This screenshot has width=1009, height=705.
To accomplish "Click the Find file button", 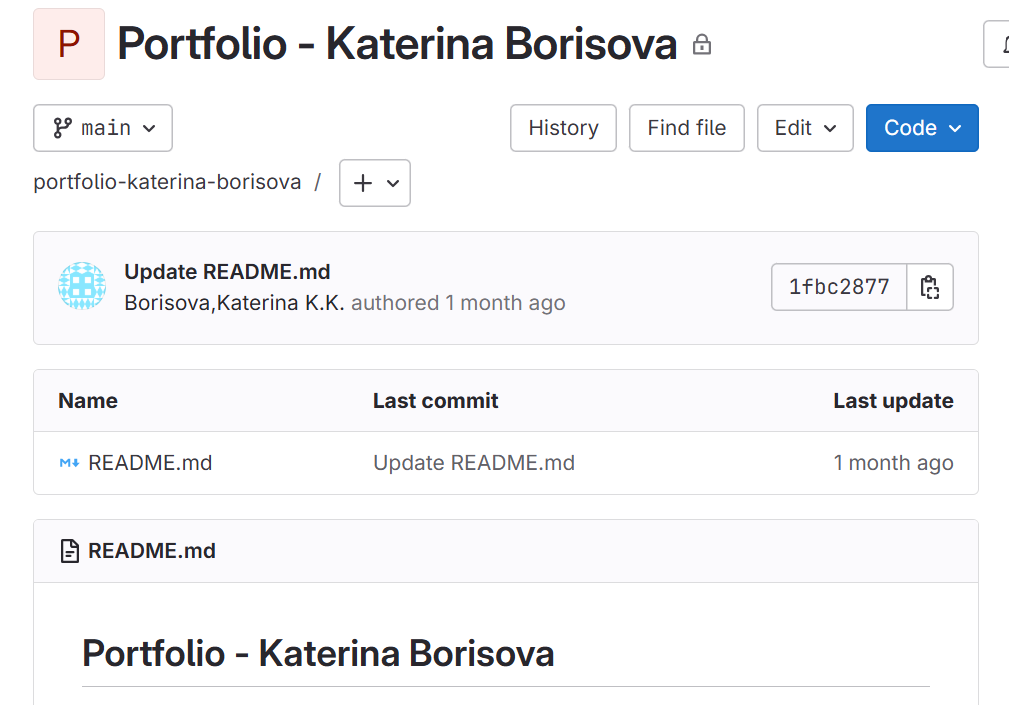I will point(687,128).
